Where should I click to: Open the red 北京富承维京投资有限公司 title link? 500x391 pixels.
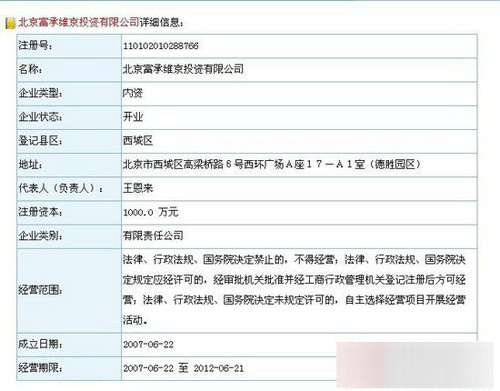(x=79, y=22)
